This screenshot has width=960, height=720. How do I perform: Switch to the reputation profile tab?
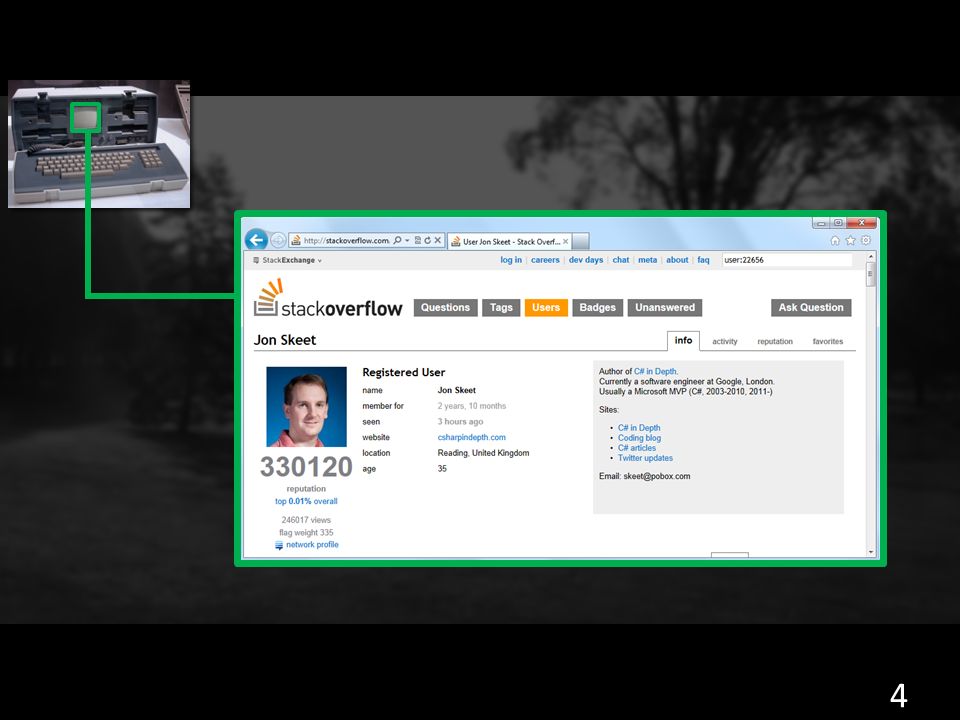coord(775,342)
